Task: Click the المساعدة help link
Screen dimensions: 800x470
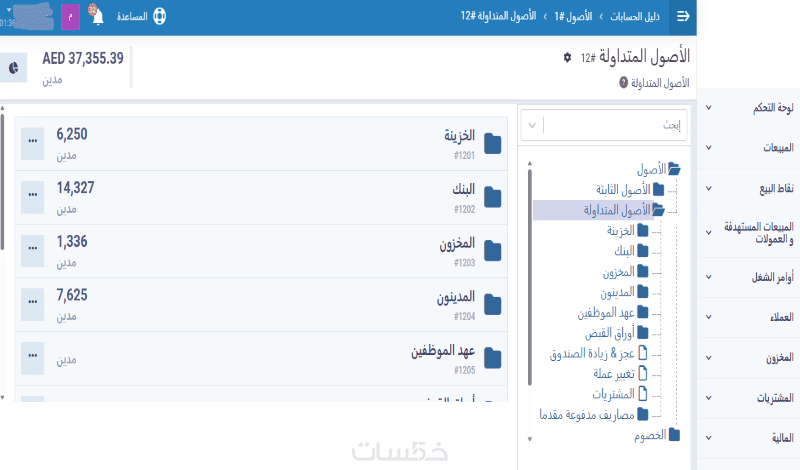Action: coord(132,16)
